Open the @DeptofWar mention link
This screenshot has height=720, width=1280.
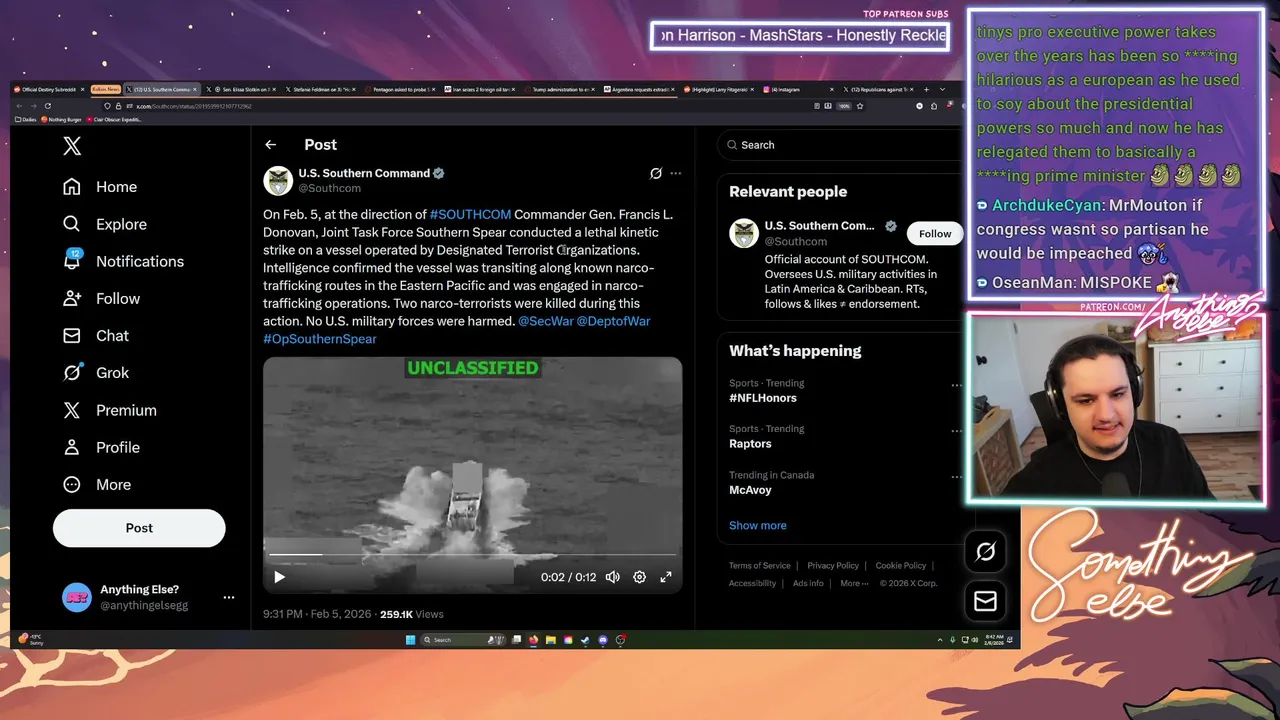[613, 321]
